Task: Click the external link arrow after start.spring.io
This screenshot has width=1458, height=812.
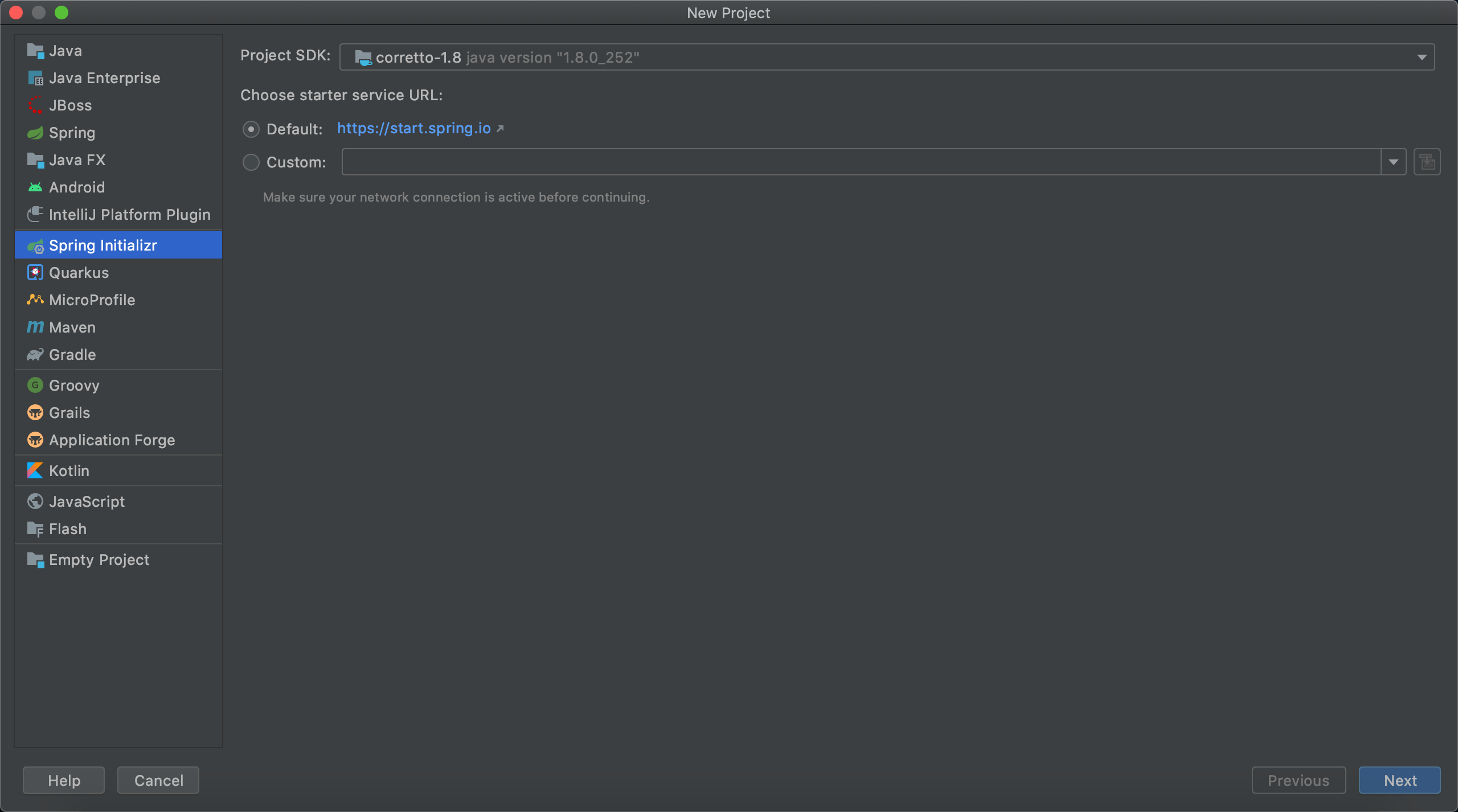Action: point(500,129)
